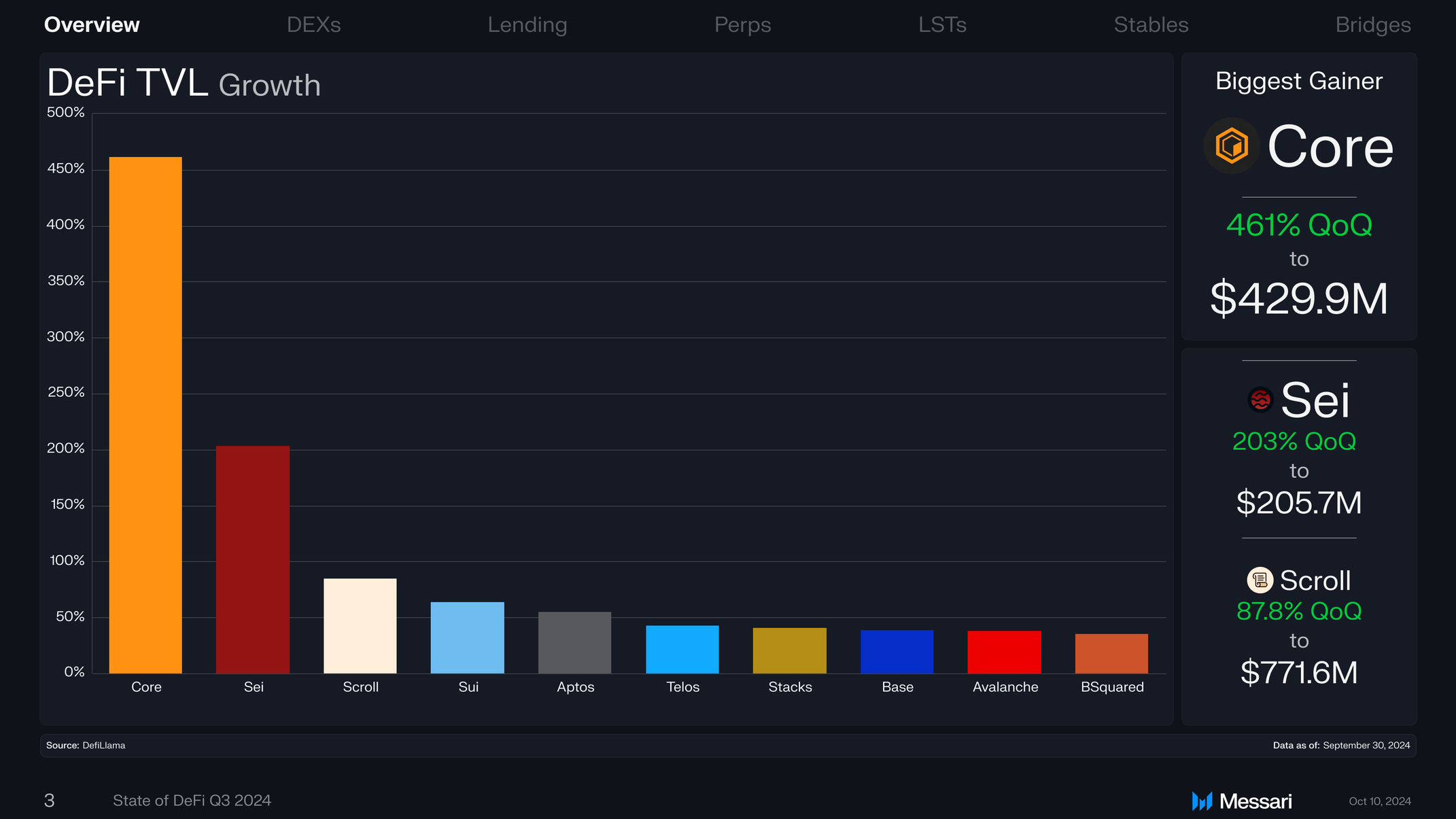Click the page number 3
The height and width of the screenshot is (819, 1456).
pos(49,801)
